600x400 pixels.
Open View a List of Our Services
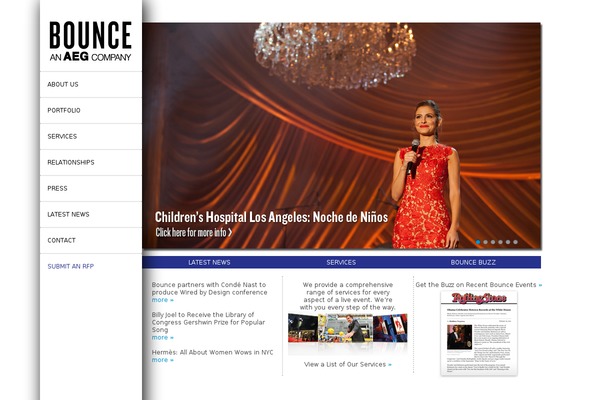(x=348, y=364)
